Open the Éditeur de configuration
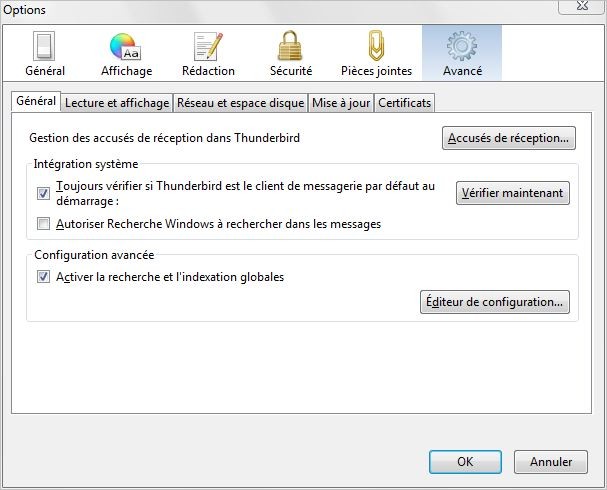This screenshot has height=490, width=607. tap(495, 302)
